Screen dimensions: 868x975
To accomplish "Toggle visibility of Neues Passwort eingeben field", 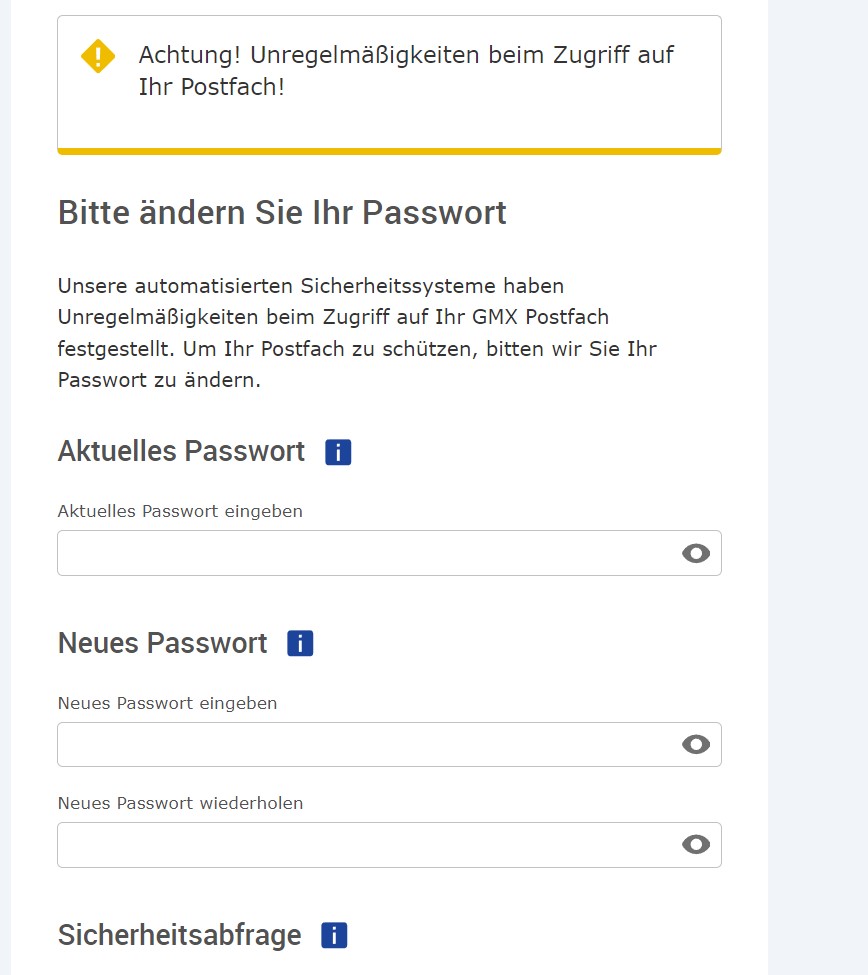I will pos(696,744).
